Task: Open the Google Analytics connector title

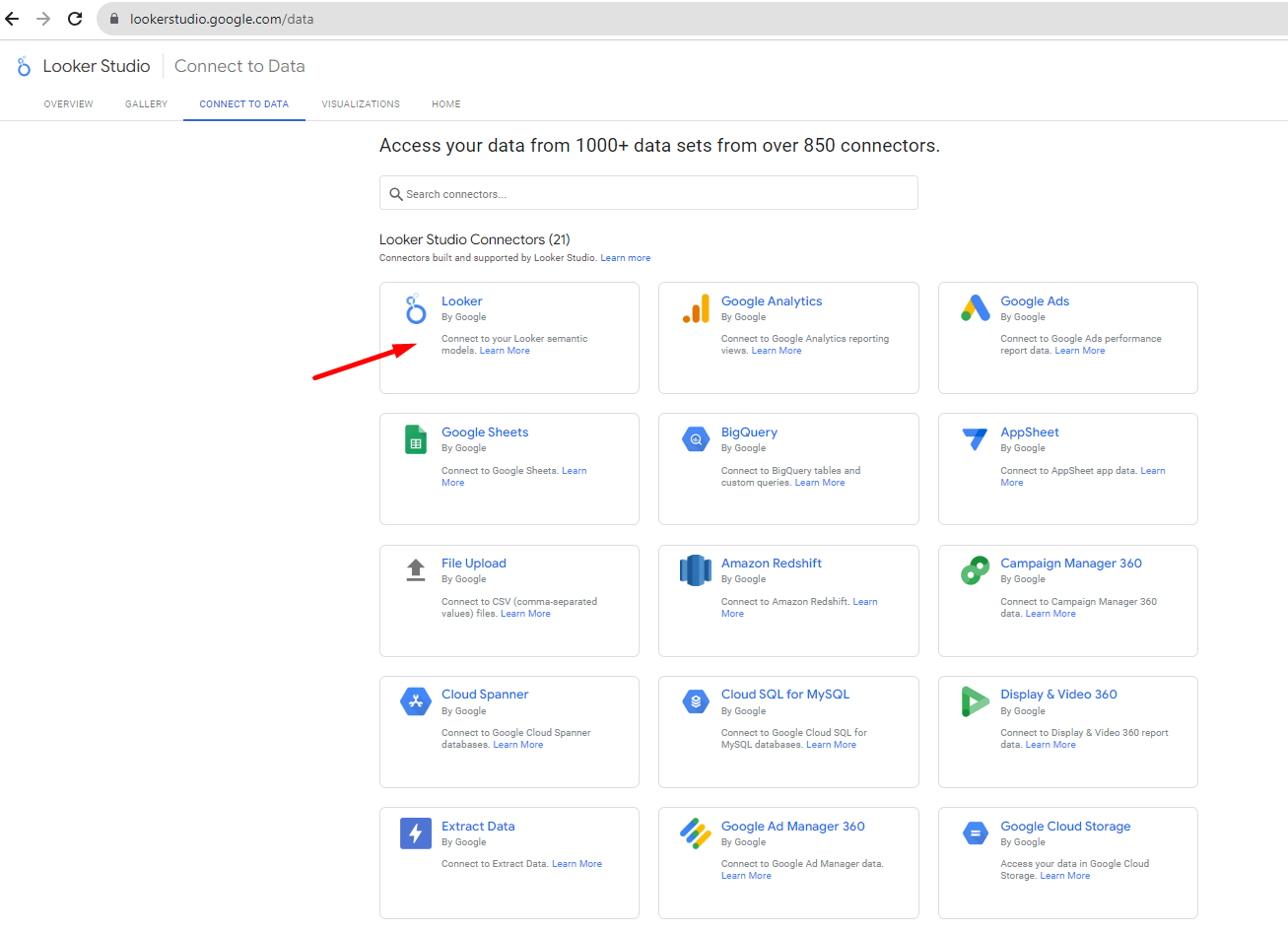Action: point(772,301)
